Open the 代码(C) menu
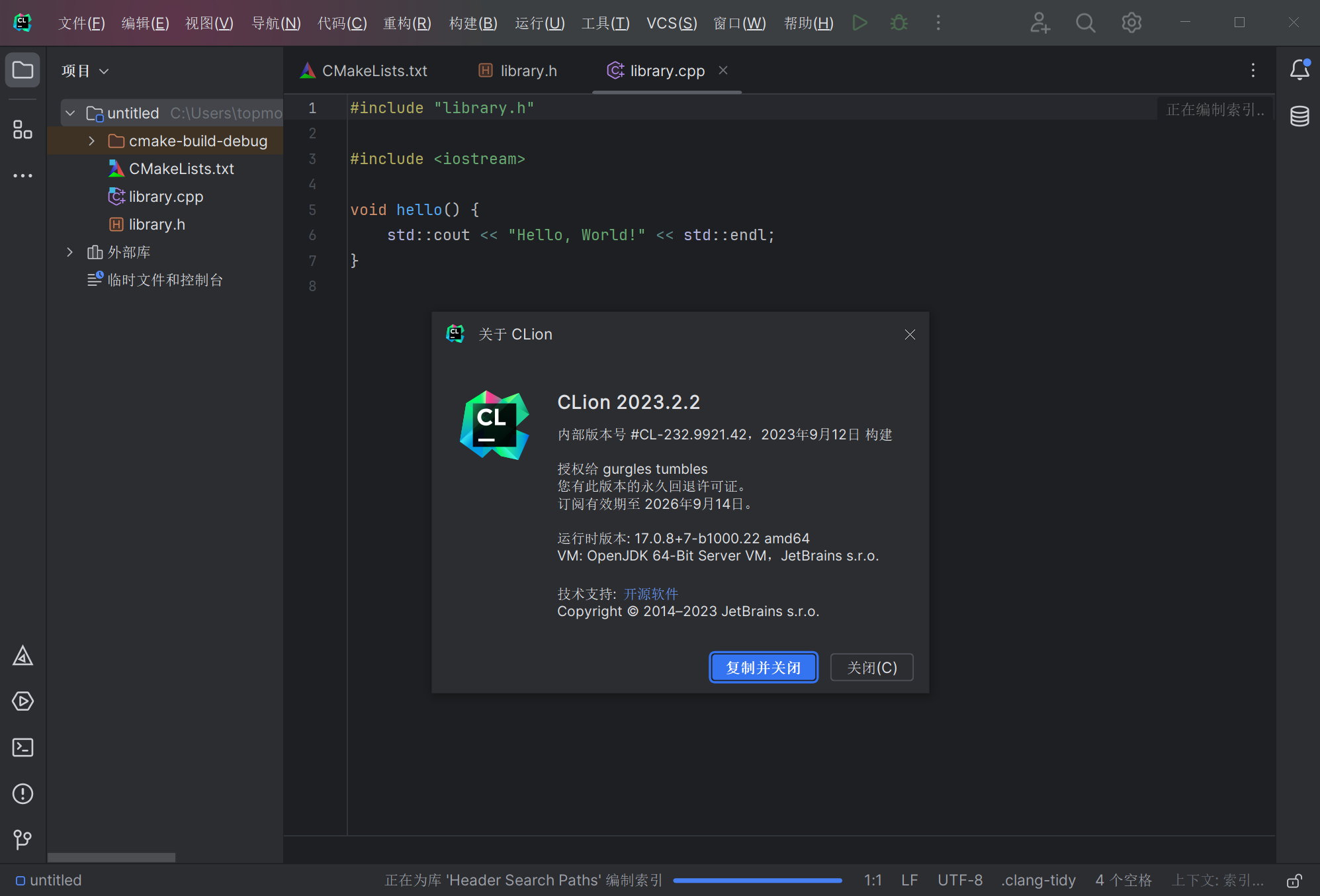The image size is (1320, 896). [341, 23]
